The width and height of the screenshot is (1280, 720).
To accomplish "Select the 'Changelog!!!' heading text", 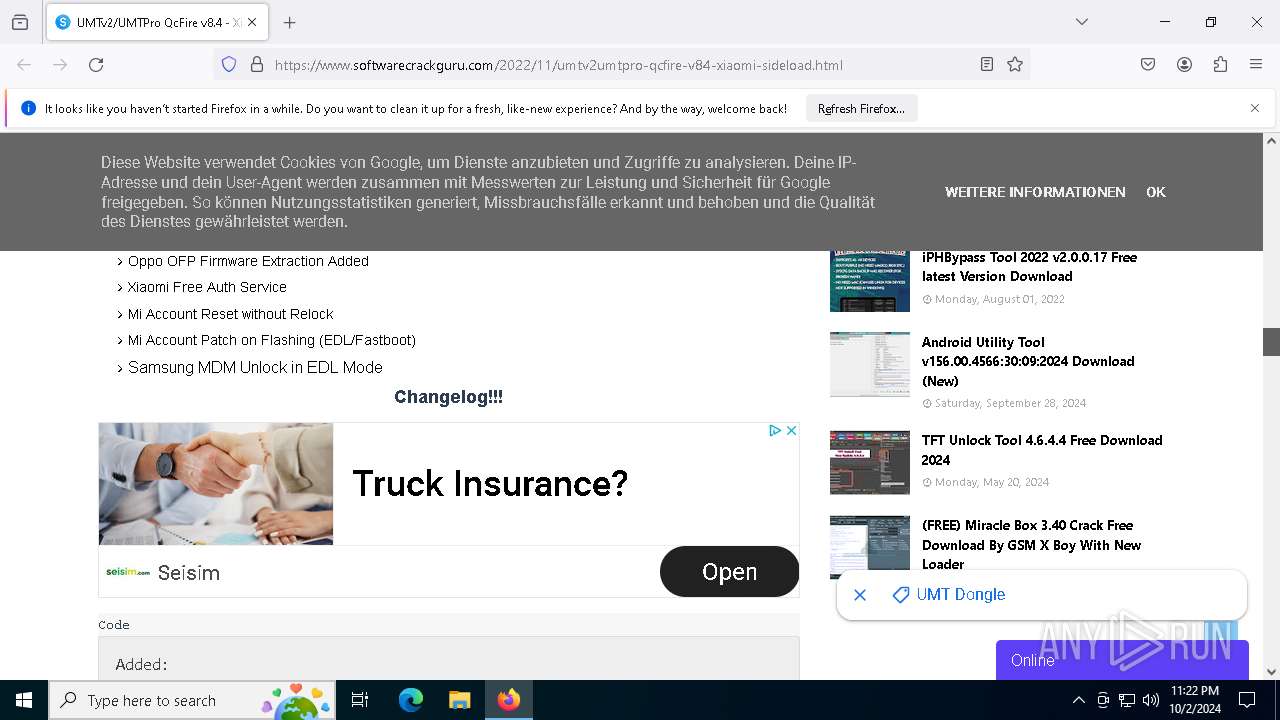I will 448,397.
